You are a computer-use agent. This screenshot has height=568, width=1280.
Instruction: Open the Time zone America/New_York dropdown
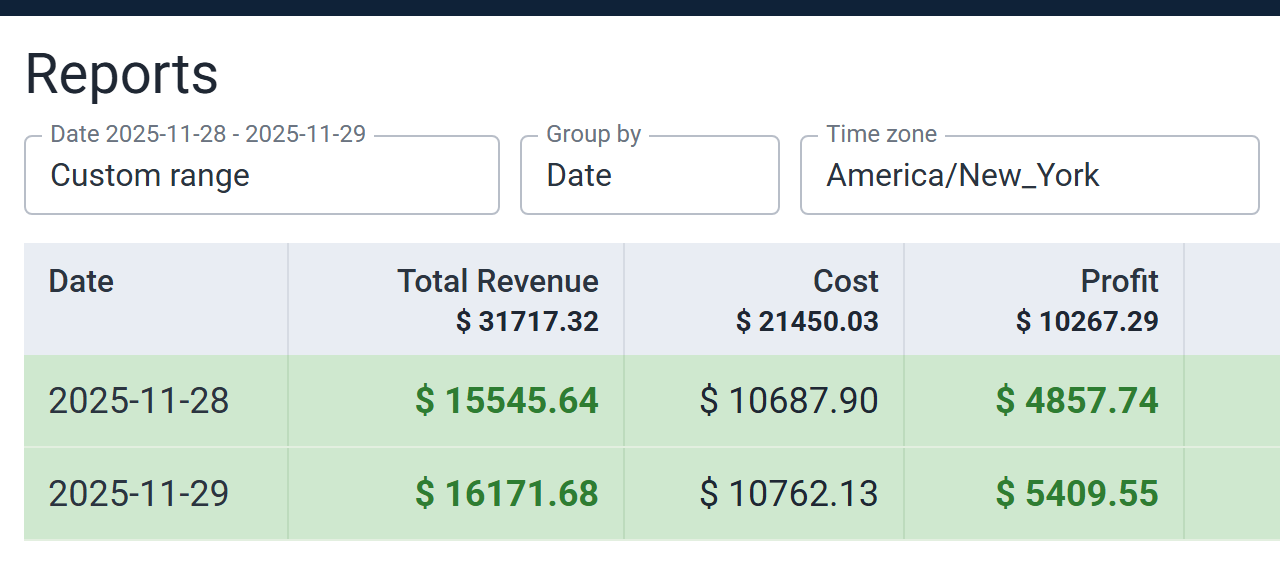1030,175
